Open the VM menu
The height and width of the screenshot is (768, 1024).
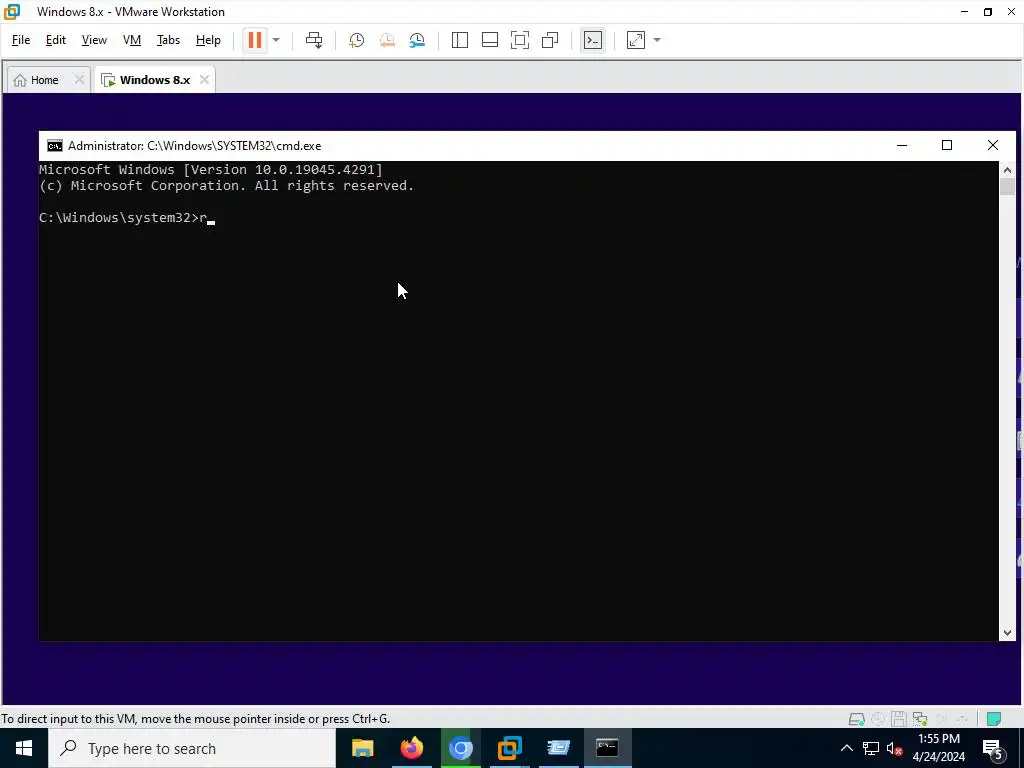click(x=132, y=40)
